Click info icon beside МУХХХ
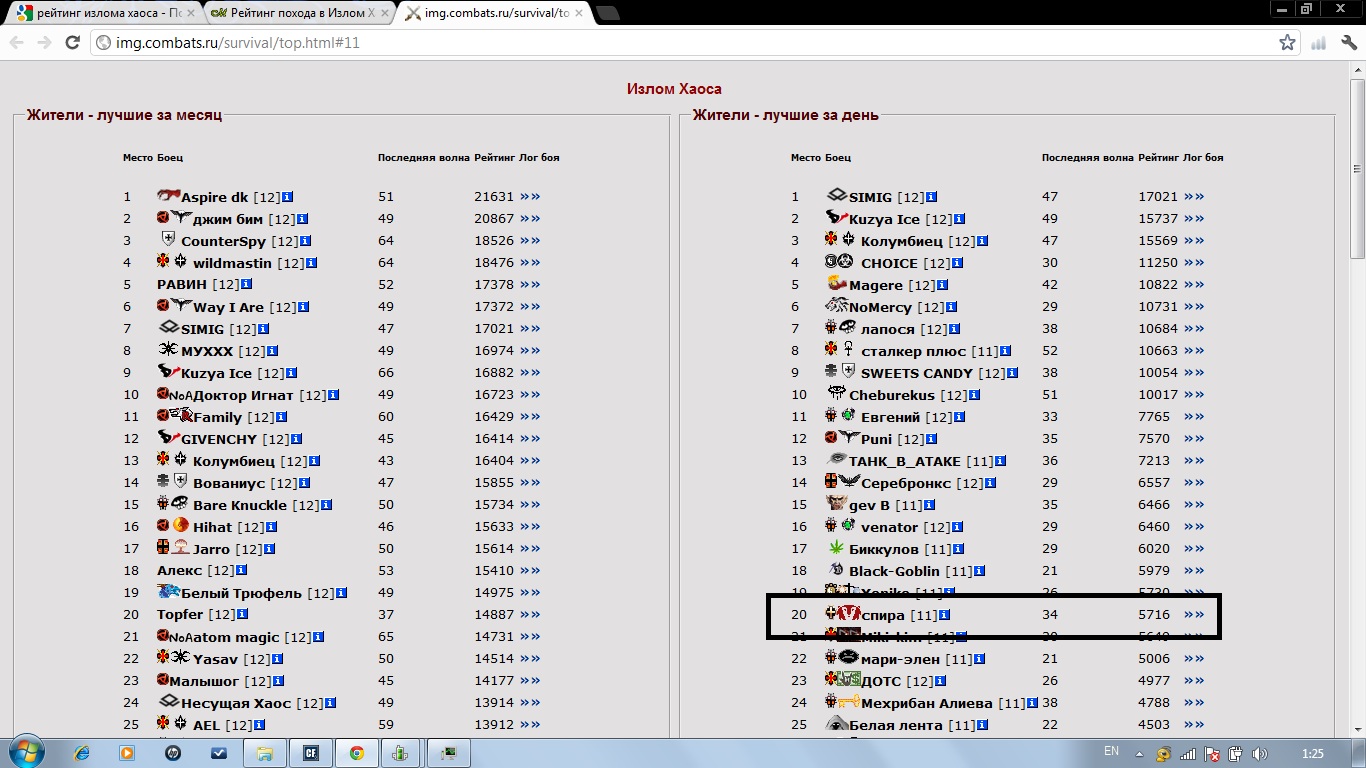 click(x=272, y=351)
